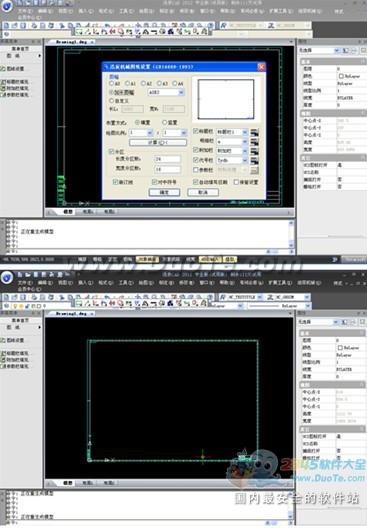367x528 pixels.
Task: Click the layer lightbulb icon beside layer 0
Action: [x=15, y=306]
